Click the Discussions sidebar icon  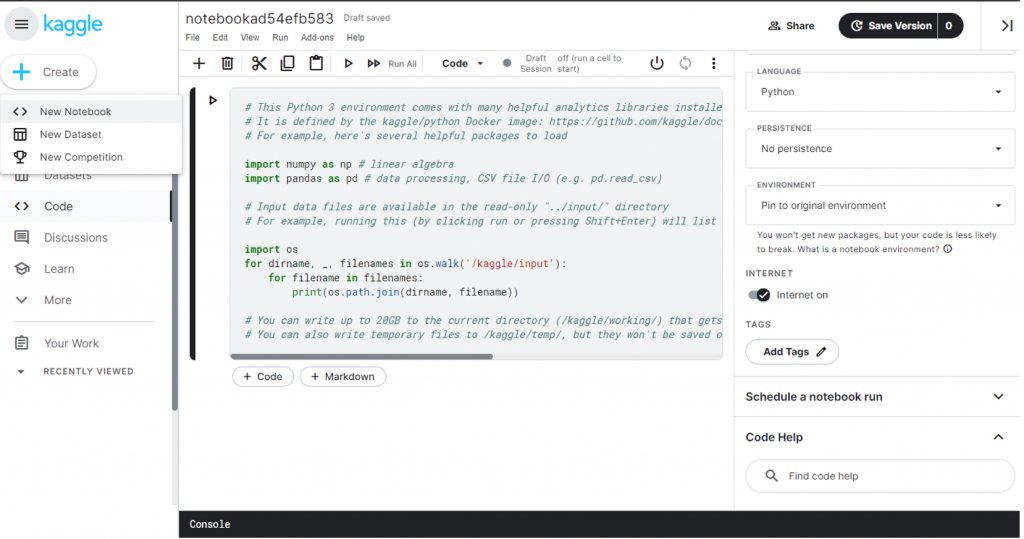point(22,237)
